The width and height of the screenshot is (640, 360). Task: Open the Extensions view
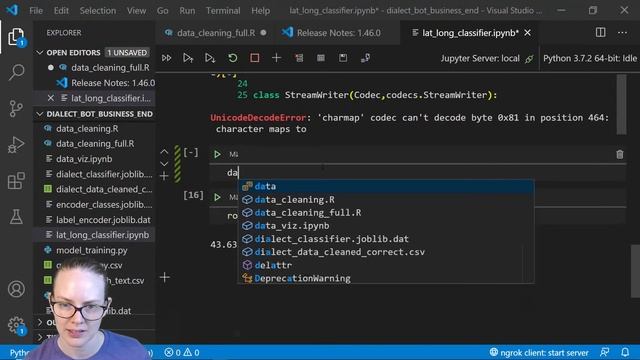click(x=16, y=180)
